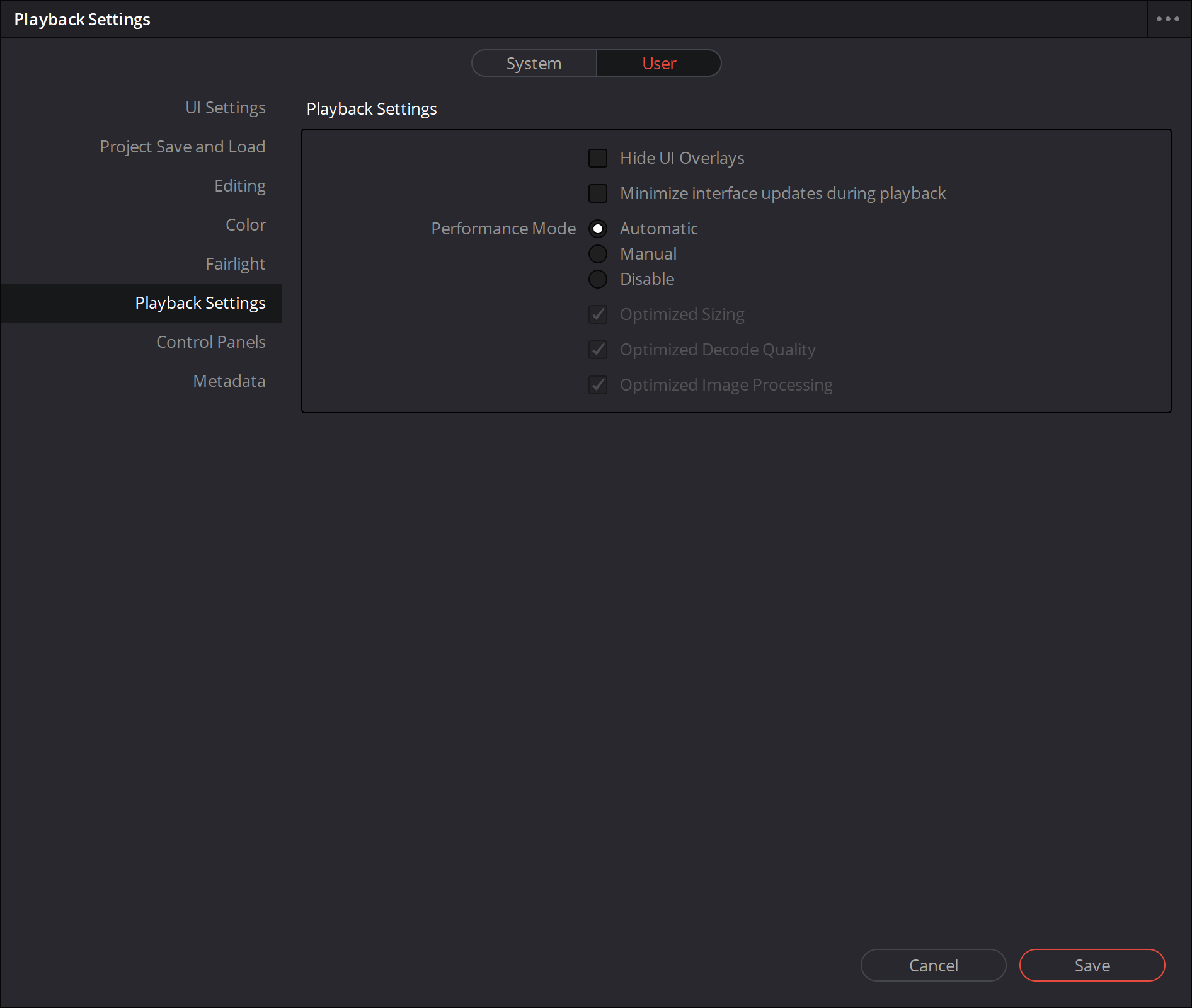Open the Editing settings section

click(240, 185)
